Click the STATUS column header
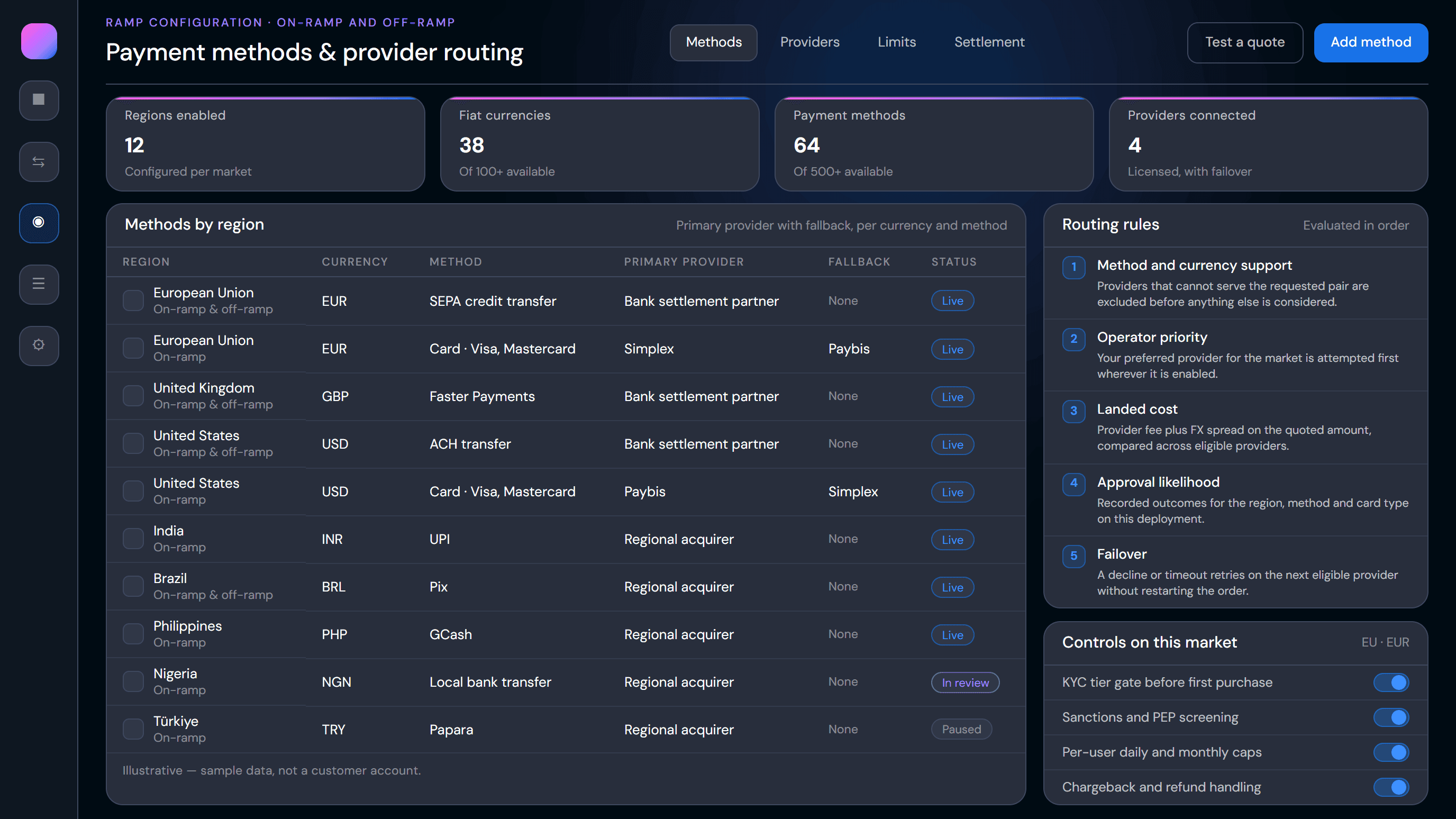 point(953,262)
